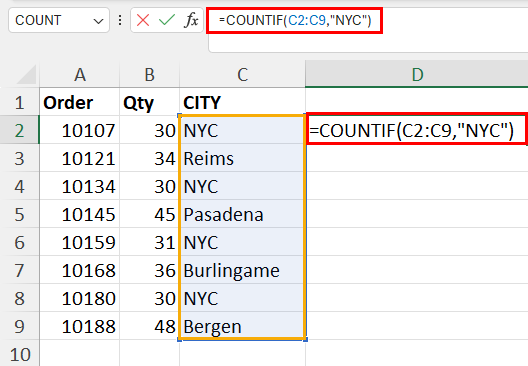This screenshot has height=366, width=528.
Task: Select row 5 header
Action: (20, 214)
